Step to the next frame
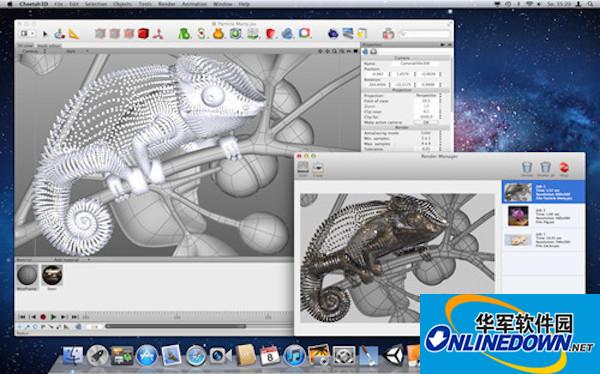The image size is (600, 374). pyautogui.click(x=64, y=317)
